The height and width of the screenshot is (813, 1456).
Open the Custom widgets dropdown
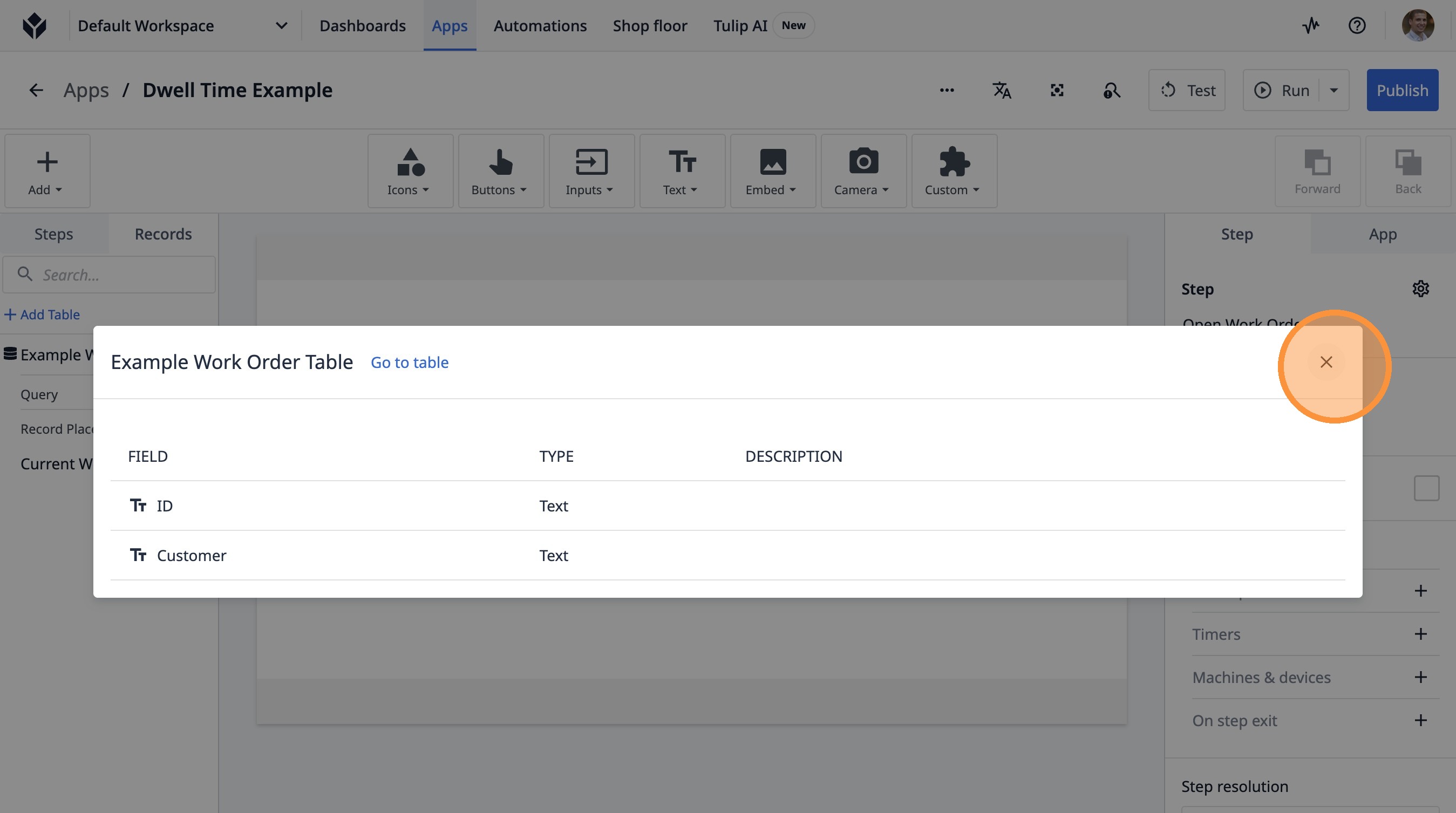(954, 171)
